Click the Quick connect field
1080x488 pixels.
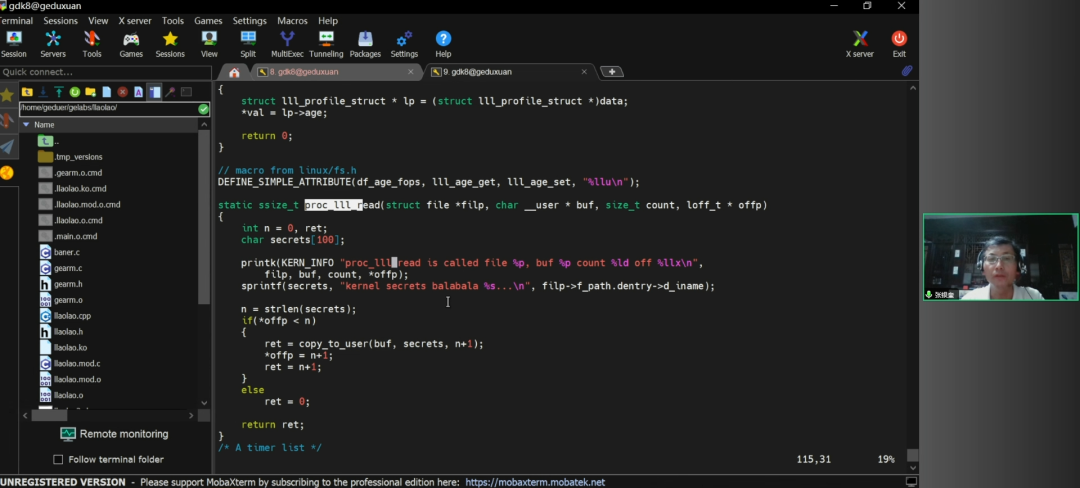[106, 72]
